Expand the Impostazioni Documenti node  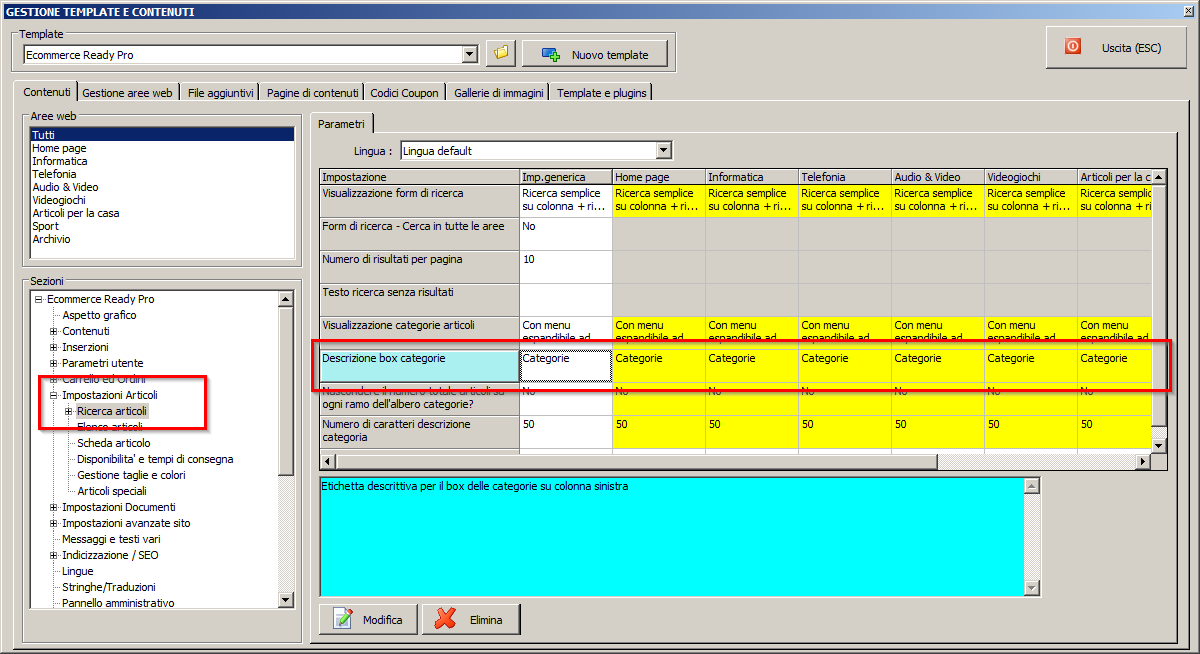[x=54, y=507]
